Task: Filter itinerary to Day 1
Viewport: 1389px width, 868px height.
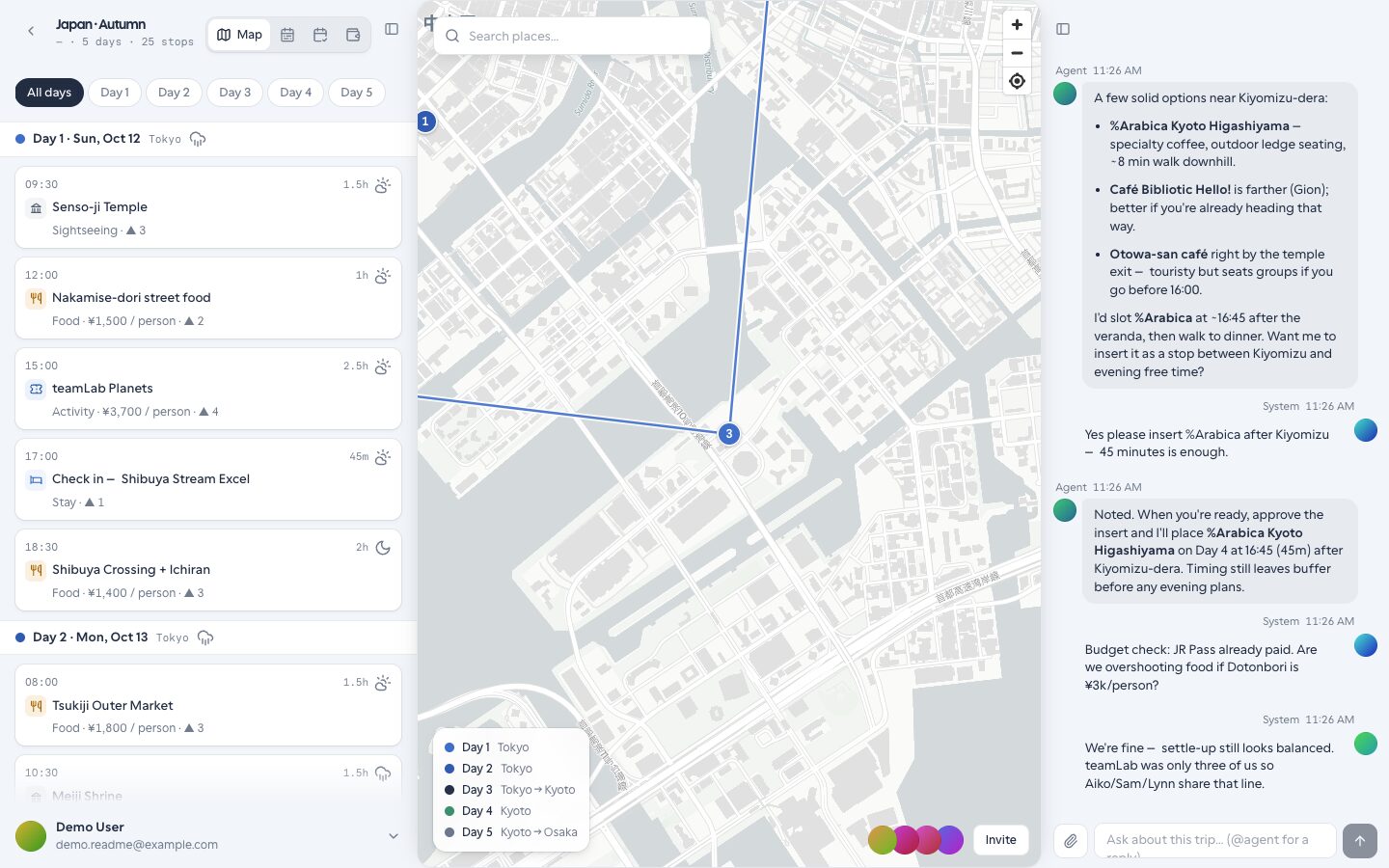Action: [115, 93]
